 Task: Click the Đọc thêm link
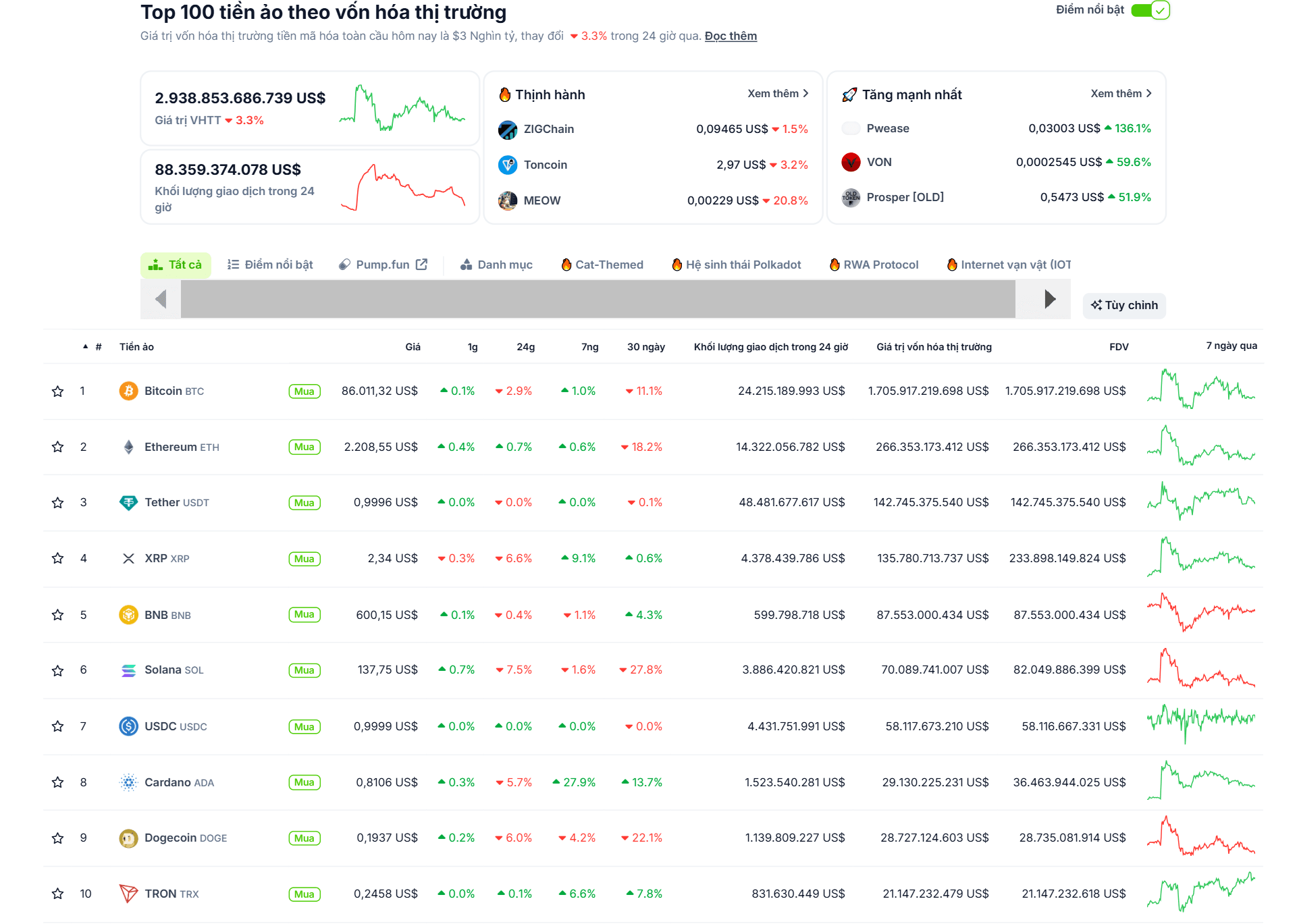[731, 36]
